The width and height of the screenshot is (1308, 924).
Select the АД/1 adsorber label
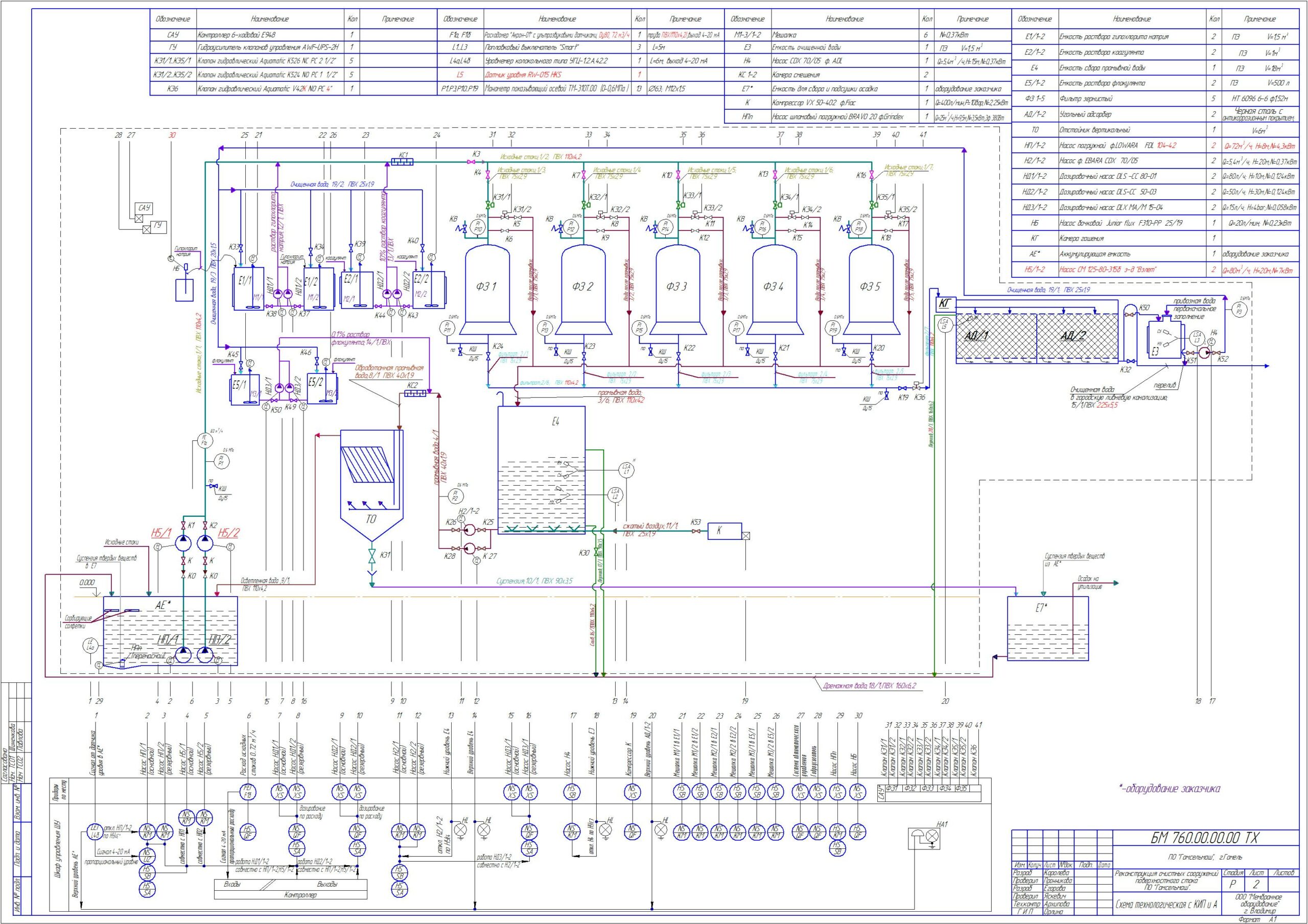pyautogui.click(x=976, y=336)
